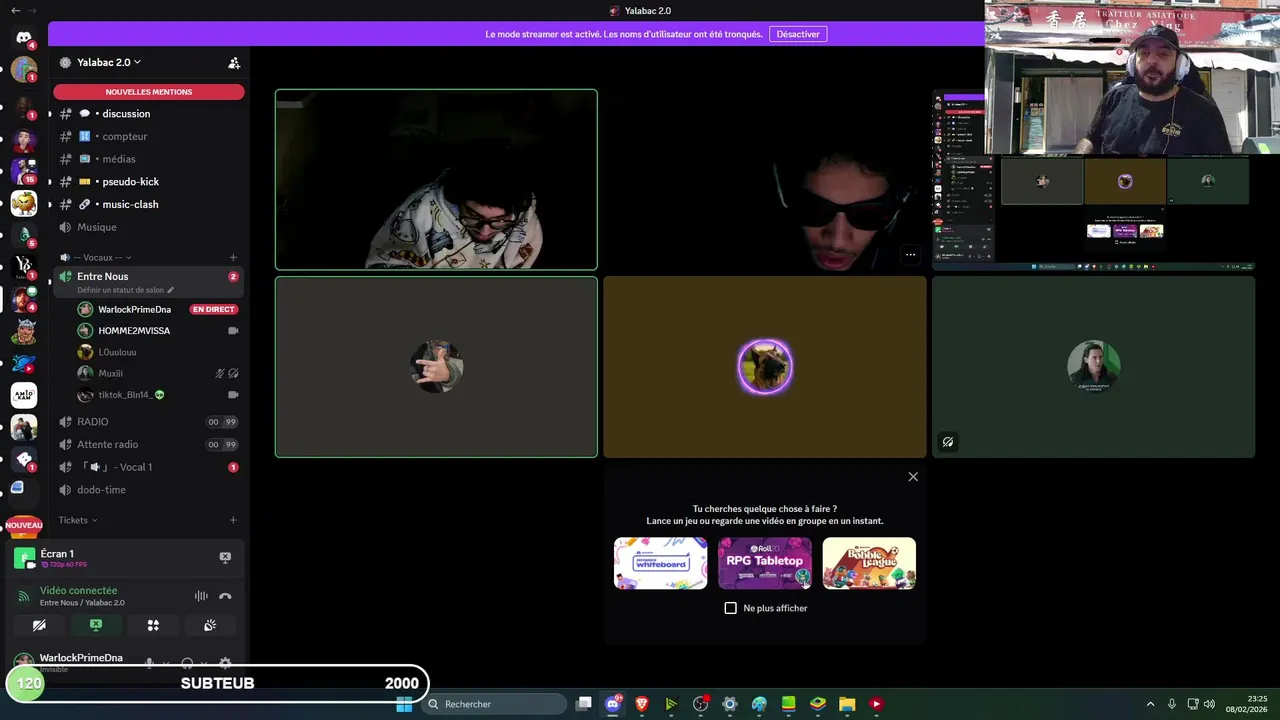
Task: Click the Vidéo connectée status text
Action: [78, 591]
